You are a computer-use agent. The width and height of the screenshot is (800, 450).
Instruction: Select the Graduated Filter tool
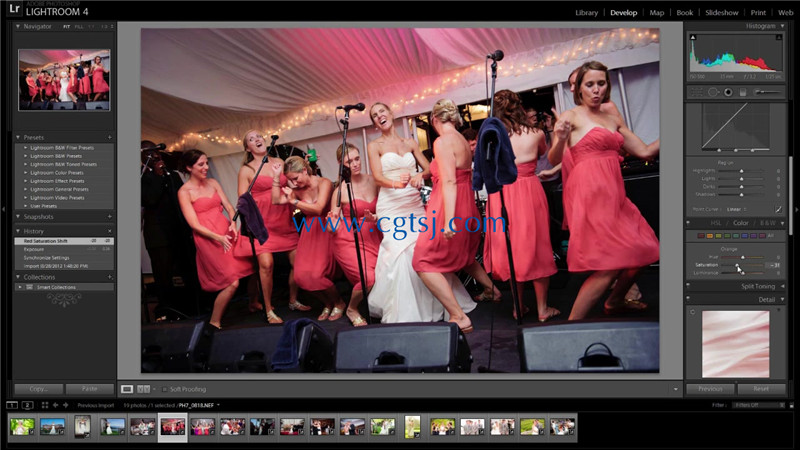743,92
